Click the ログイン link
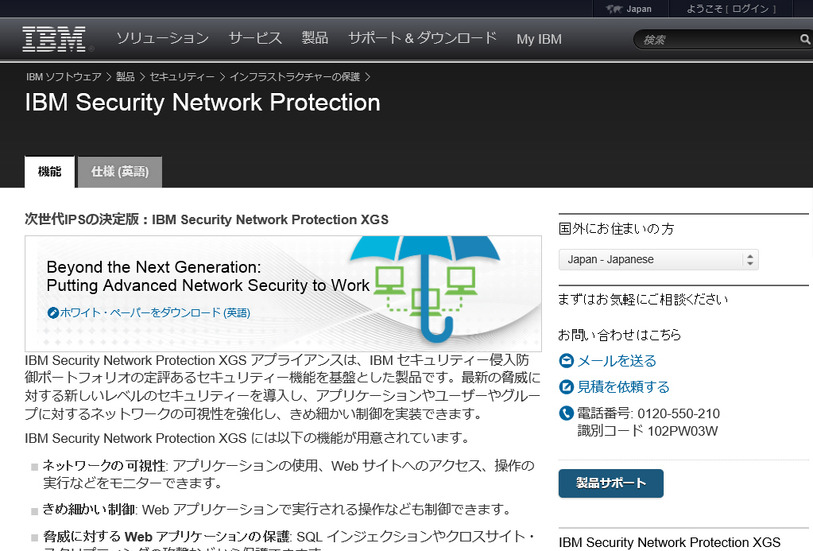This screenshot has width=813, height=551. [751, 9]
